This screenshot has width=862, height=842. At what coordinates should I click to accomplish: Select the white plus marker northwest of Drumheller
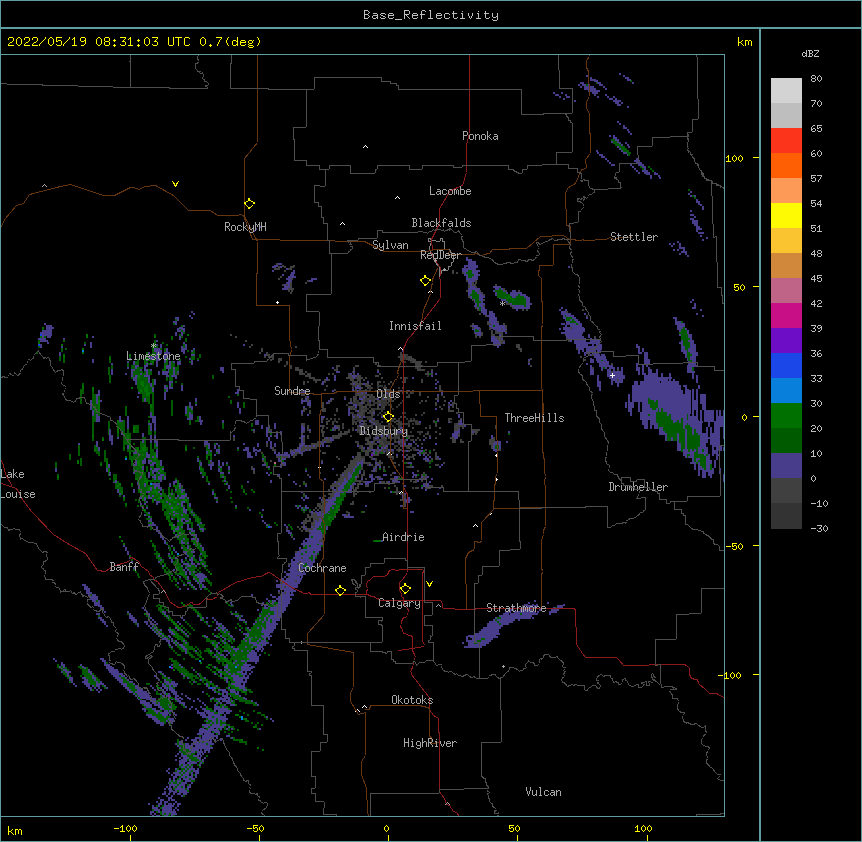[x=612, y=375]
